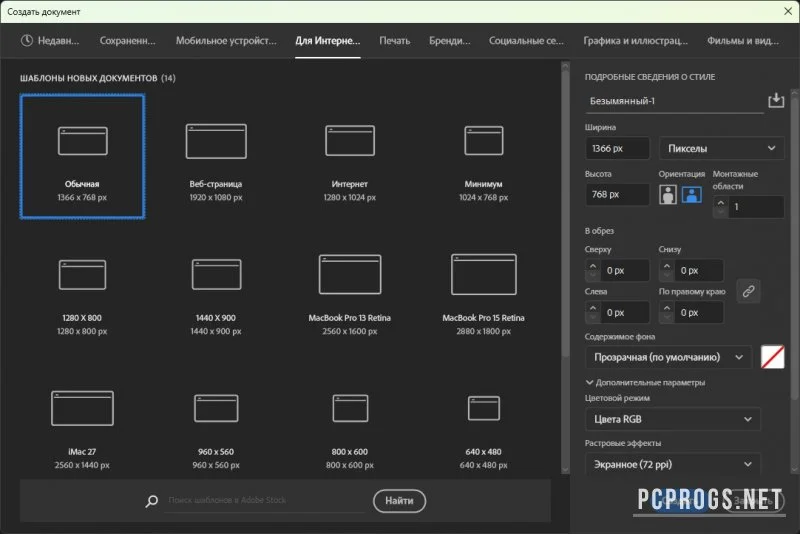Increase the По правому краю bleed value

coord(666,308)
